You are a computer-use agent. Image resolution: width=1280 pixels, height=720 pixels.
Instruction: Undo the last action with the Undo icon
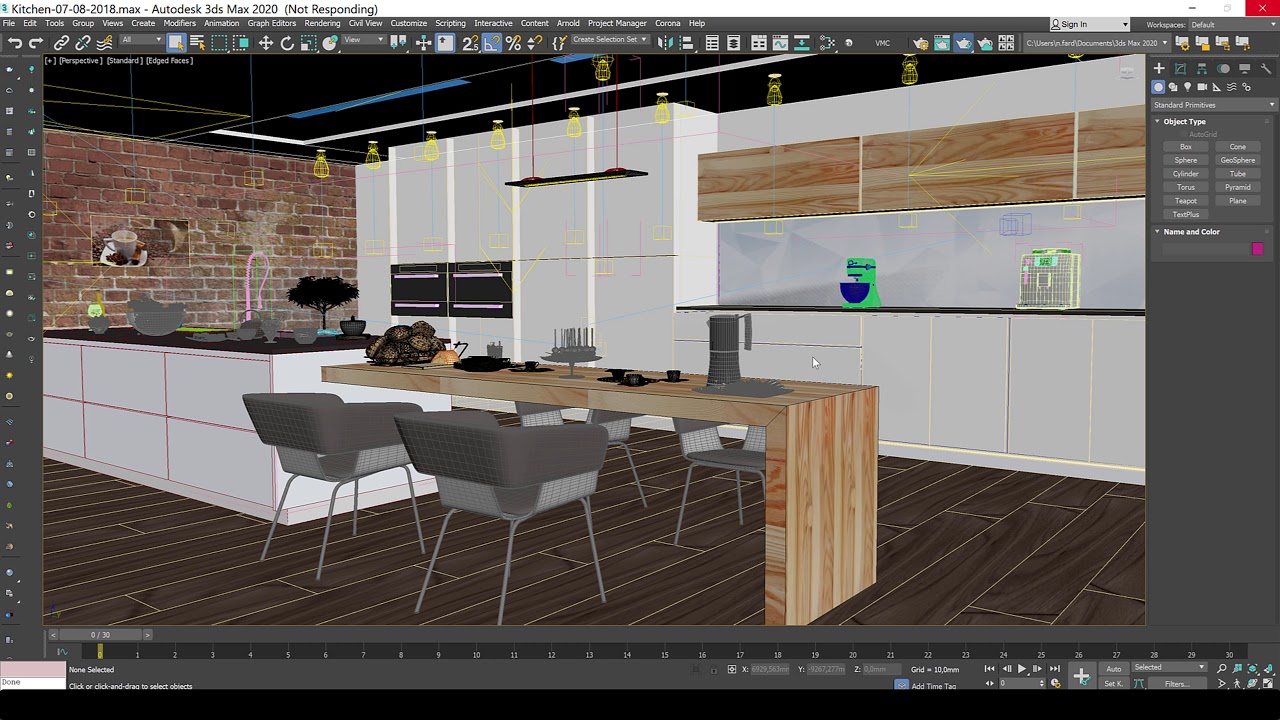click(x=15, y=42)
